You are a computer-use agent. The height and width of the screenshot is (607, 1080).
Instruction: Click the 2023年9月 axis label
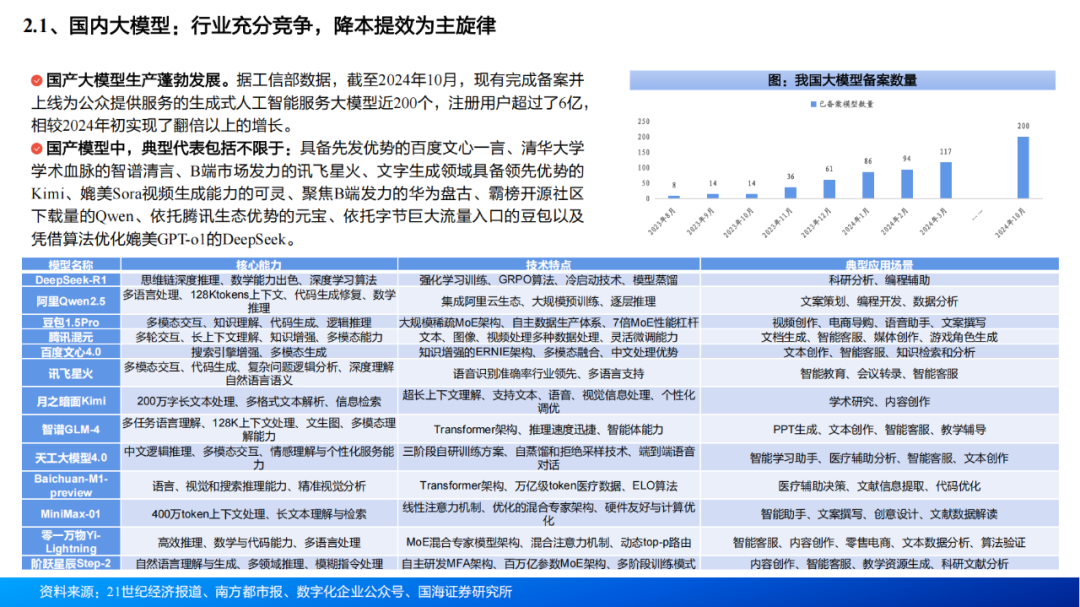coord(701,221)
